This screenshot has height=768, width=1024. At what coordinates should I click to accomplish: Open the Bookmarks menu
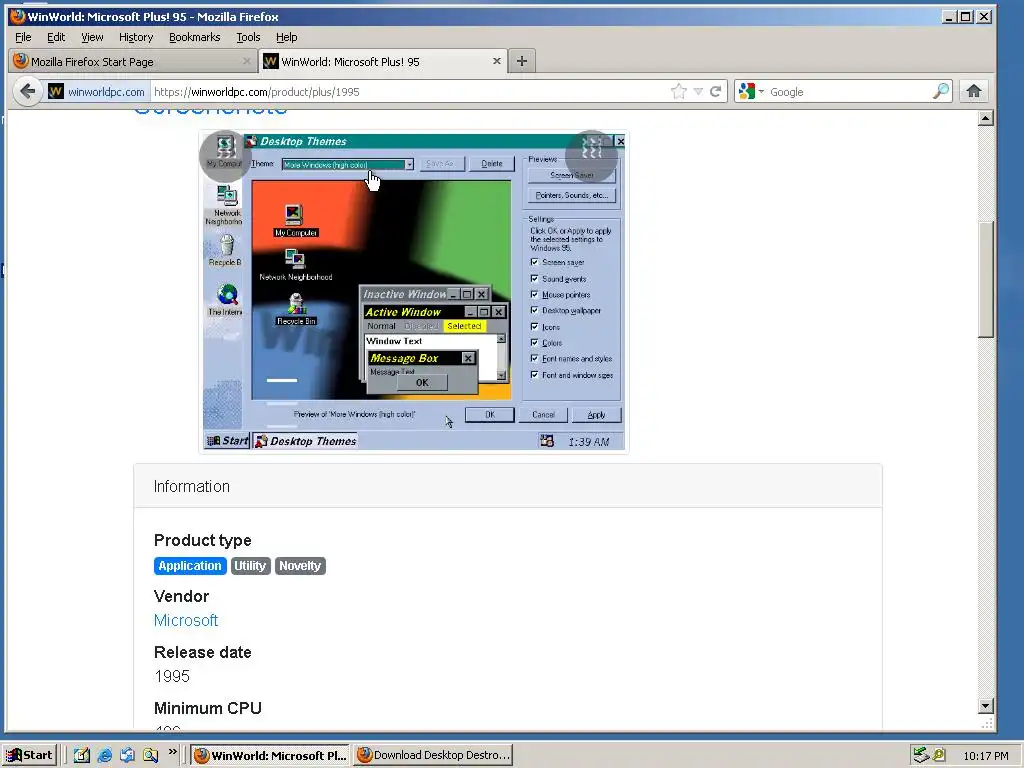(x=195, y=37)
